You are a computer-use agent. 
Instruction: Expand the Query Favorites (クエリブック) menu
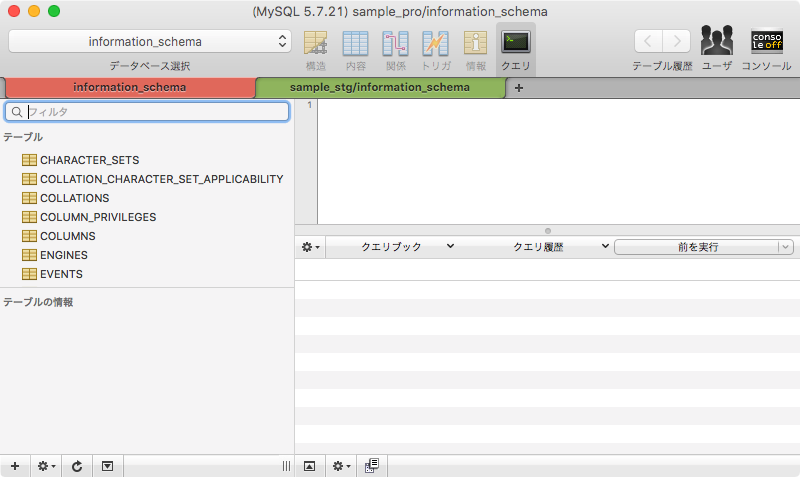point(407,247)
